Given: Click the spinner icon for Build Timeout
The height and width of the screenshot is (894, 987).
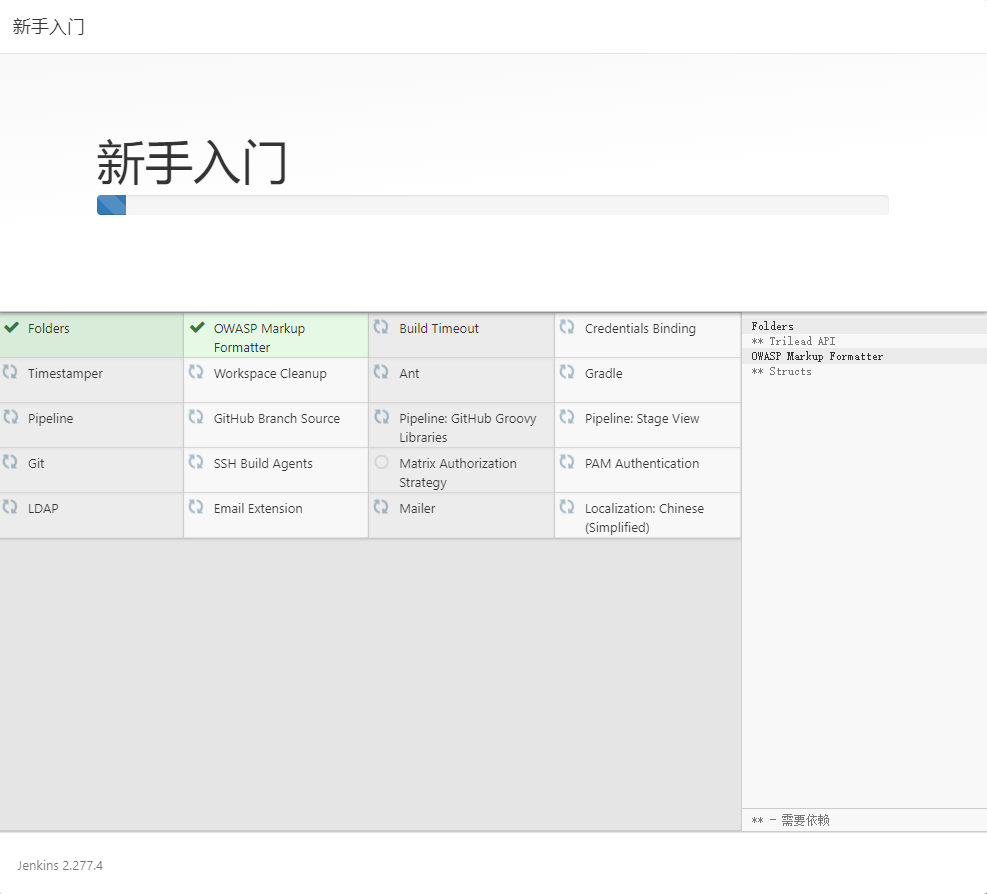Looking at the screenshot, I should 381,327.
